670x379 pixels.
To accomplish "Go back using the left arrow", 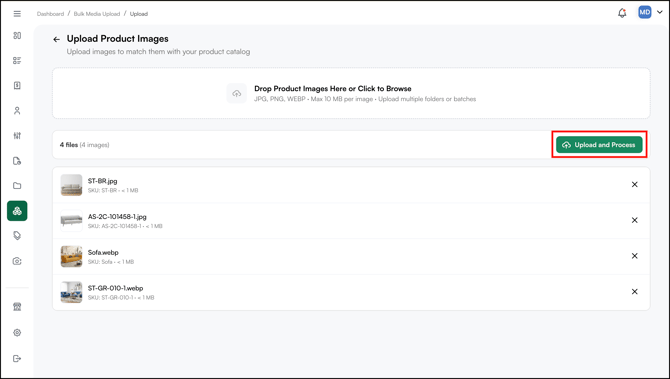I will 56,39.
